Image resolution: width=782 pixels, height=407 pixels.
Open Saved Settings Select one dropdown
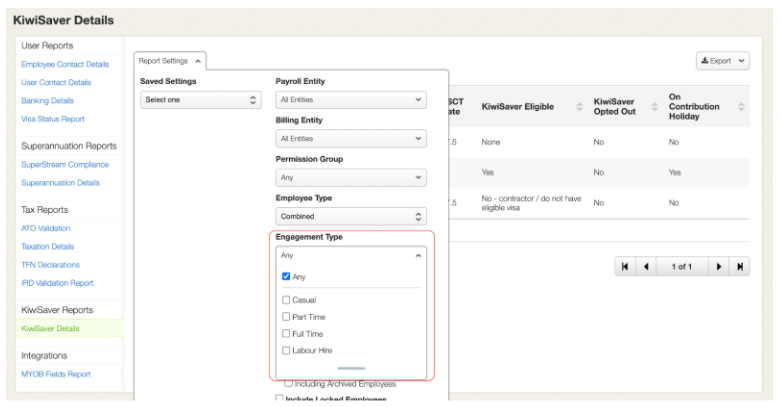tap(198, 100)
